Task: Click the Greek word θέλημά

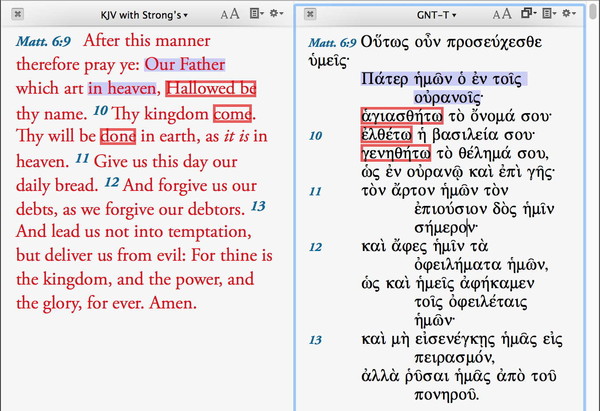Action: click(x=486, y=153)
